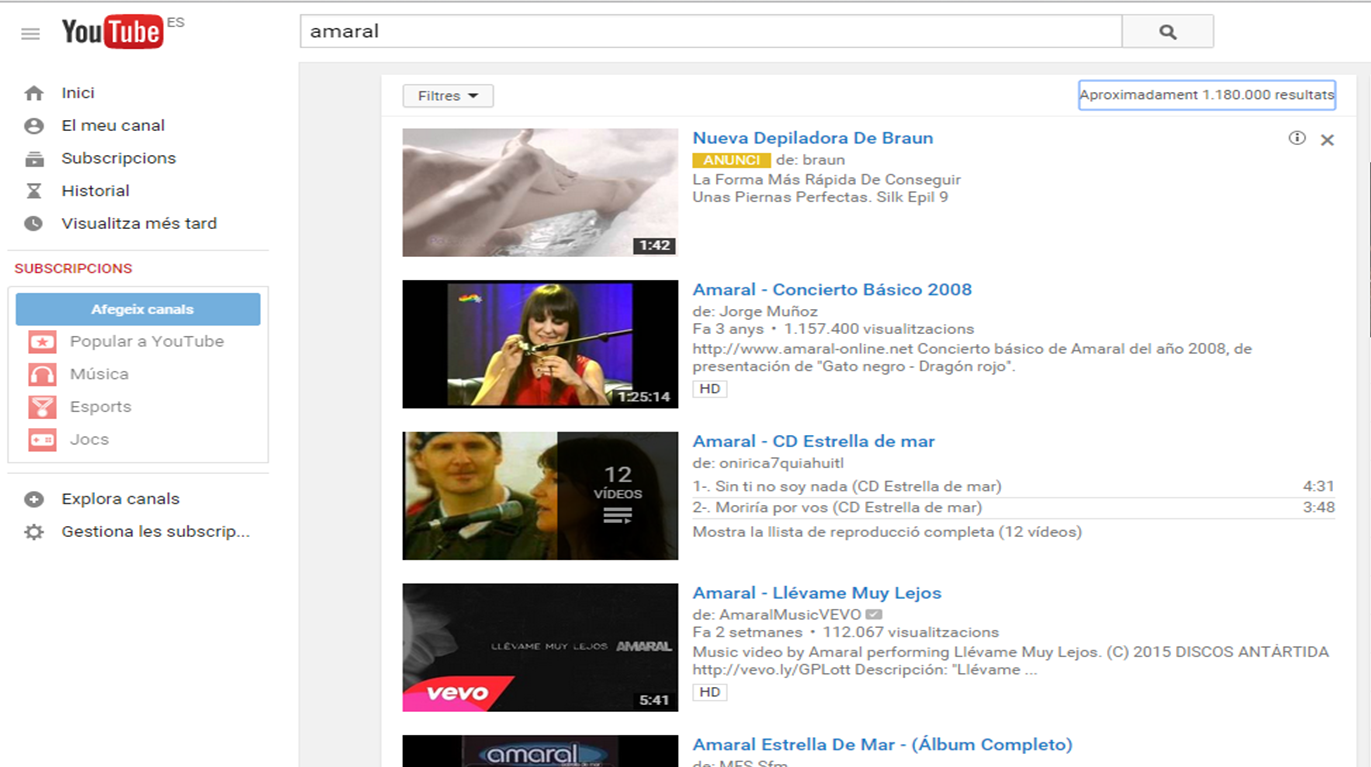Click the search field containing amaral
Screen dimensions: 1371x767
pyautogui.click(x=711, y=32)
